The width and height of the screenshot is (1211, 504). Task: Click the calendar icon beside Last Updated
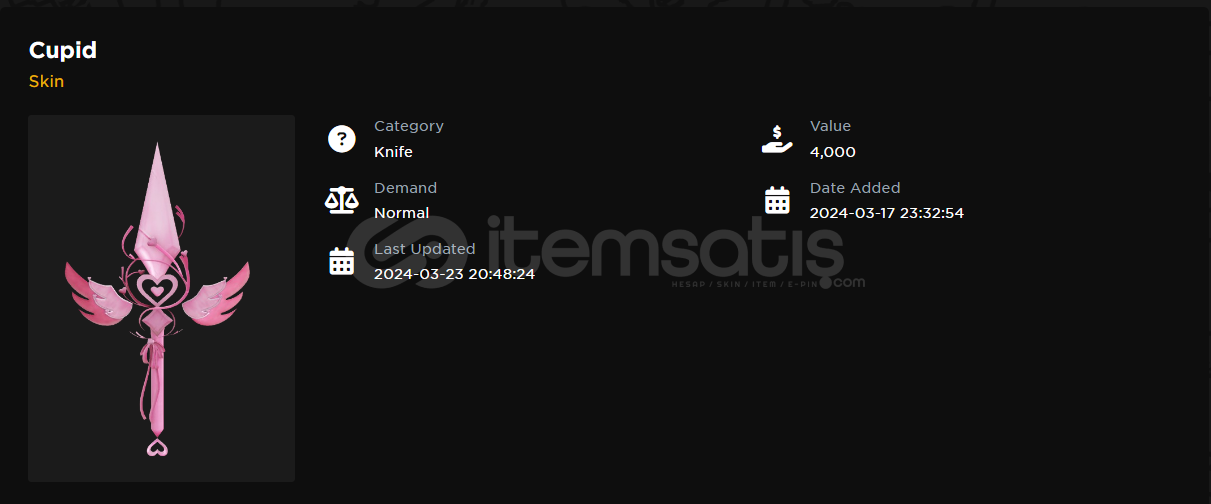[342, 262]
